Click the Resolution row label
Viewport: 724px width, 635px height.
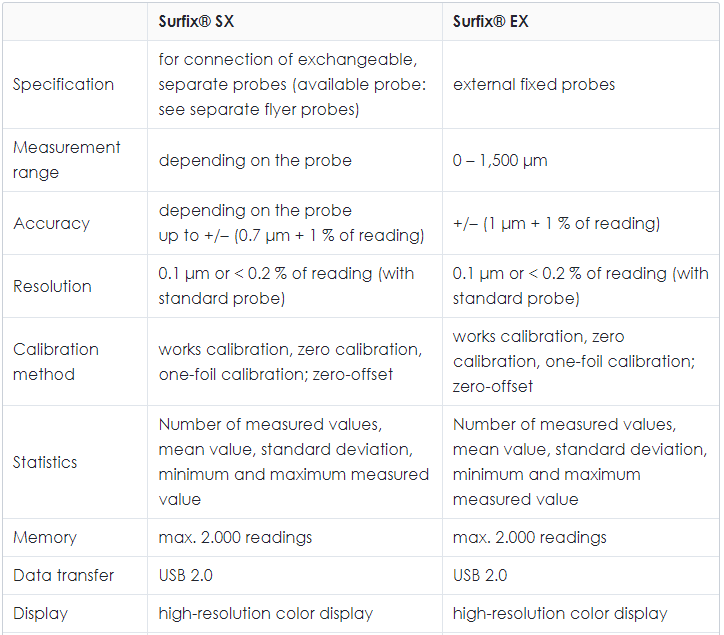coord(52,286)
